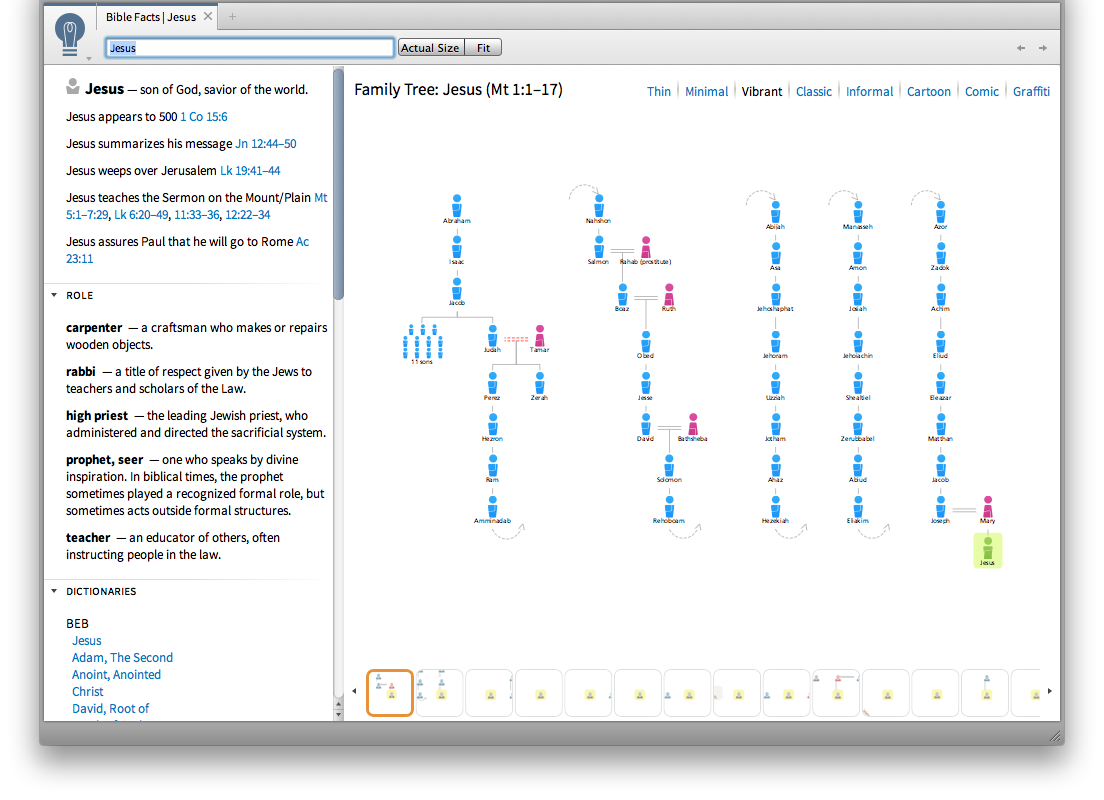The height and width of the screenshot is (800, 1104).
Task: Collapse the ROLE section
Action: (54, 296)
